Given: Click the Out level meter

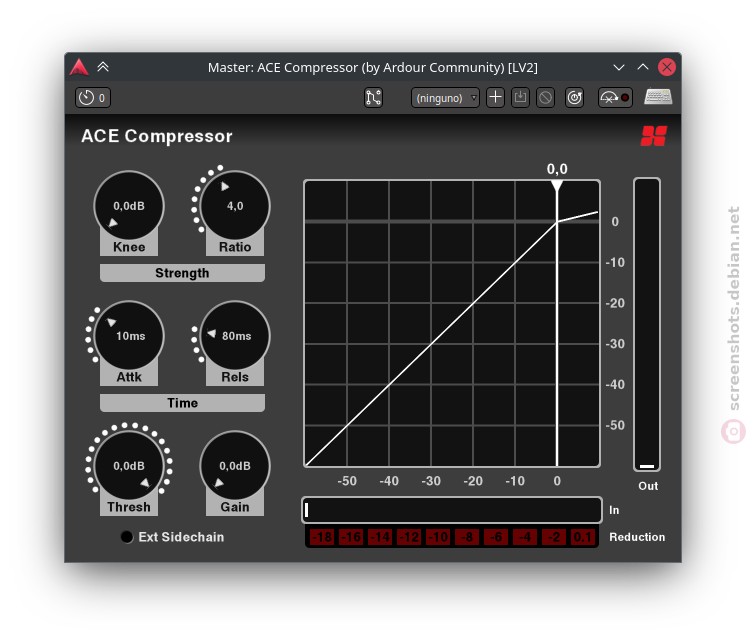Looking at the screenshot, I should [647, 324].
